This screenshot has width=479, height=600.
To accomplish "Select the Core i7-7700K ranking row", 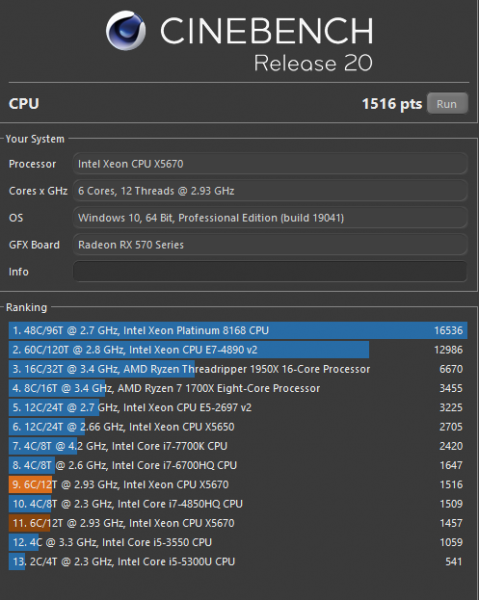I will tap(238, 446).
